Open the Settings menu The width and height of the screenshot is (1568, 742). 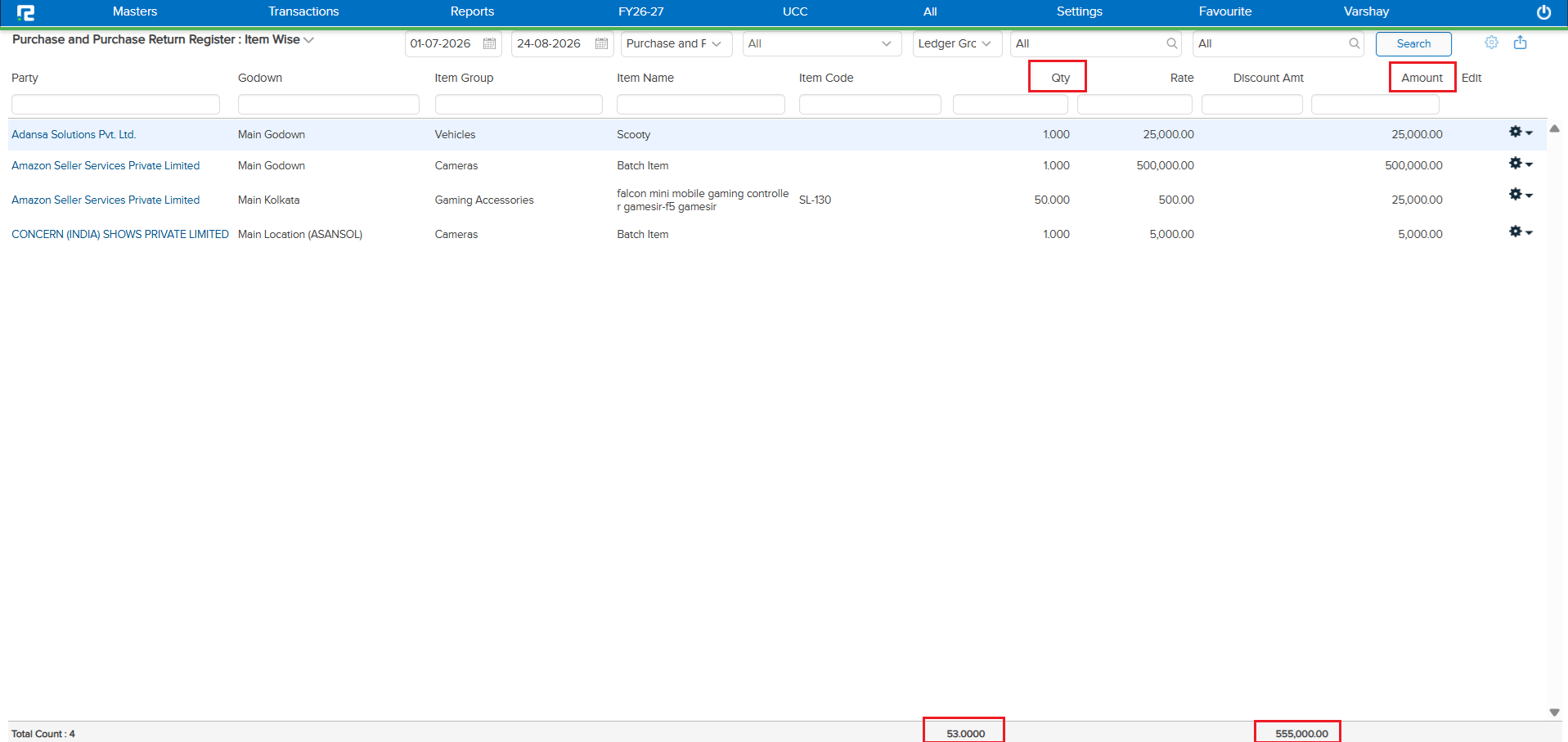[1079, 11]
